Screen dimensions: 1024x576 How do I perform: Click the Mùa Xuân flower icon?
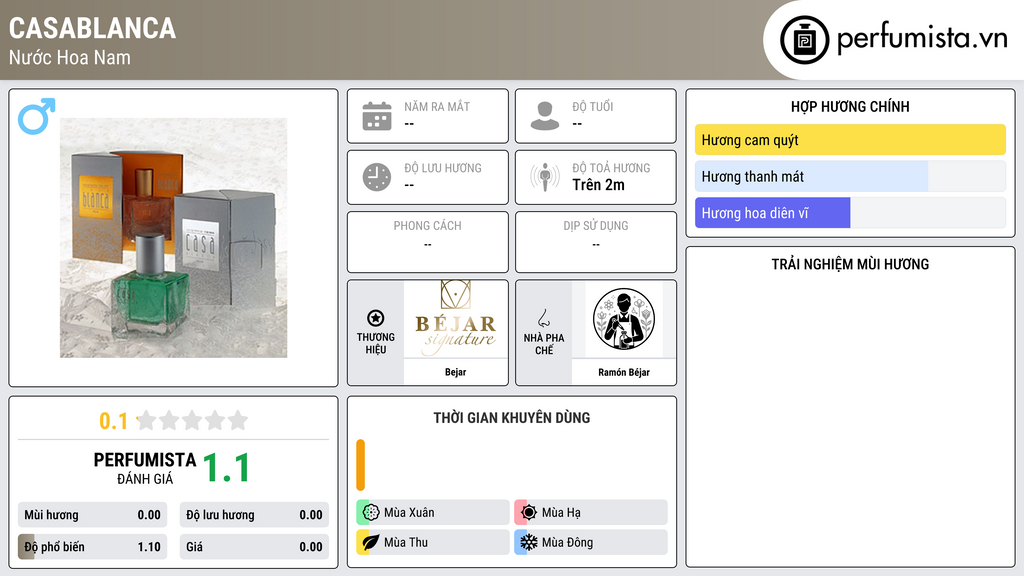(x=371, y=513)
